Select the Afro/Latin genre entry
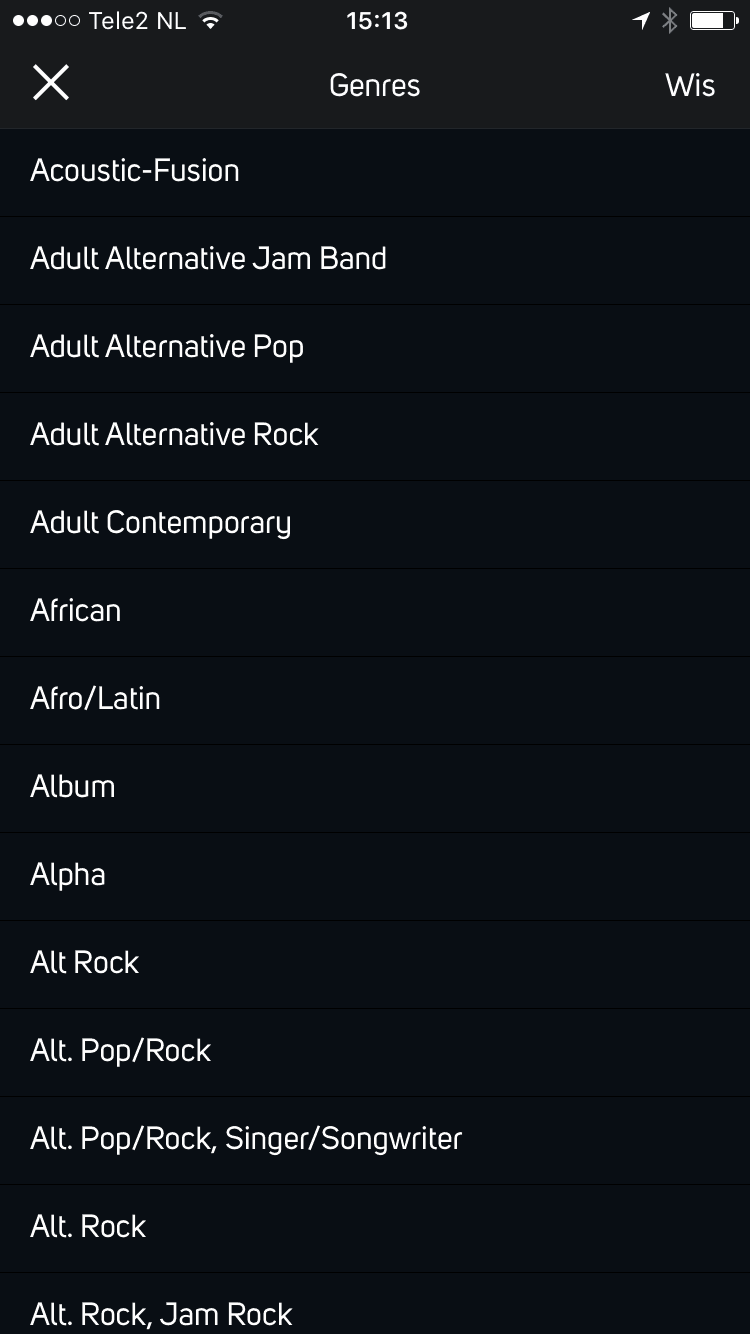Viewport: 750px width, 1334px height. click(375, 700)
